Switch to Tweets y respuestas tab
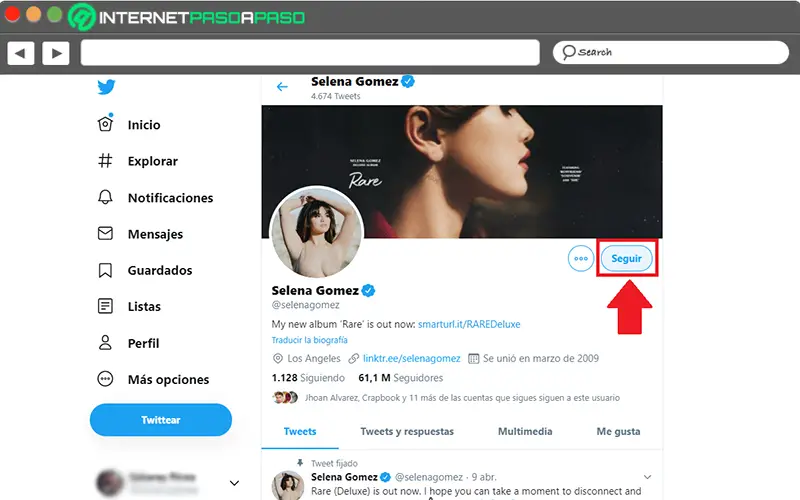800x500 pixels. pos(407,431)
